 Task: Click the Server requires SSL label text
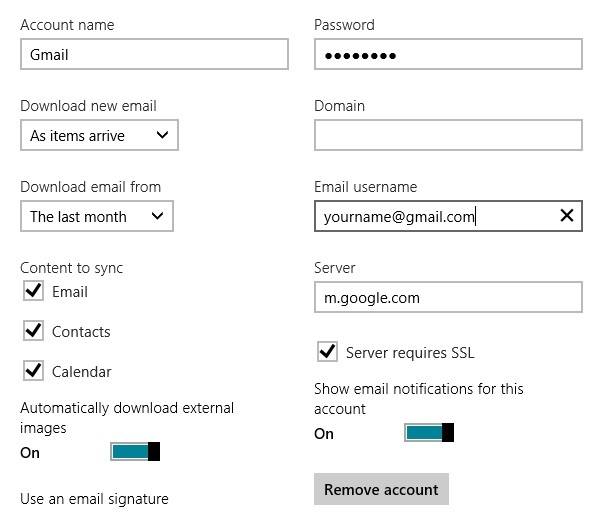(x=410, y=353)
